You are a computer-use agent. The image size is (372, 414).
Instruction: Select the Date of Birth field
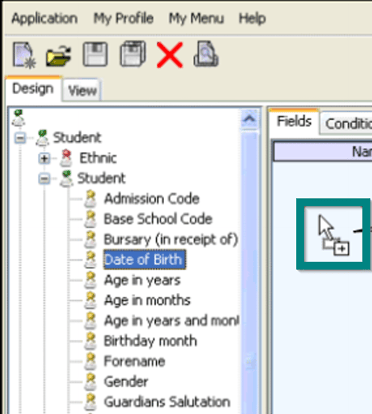(x=144, y=260)
